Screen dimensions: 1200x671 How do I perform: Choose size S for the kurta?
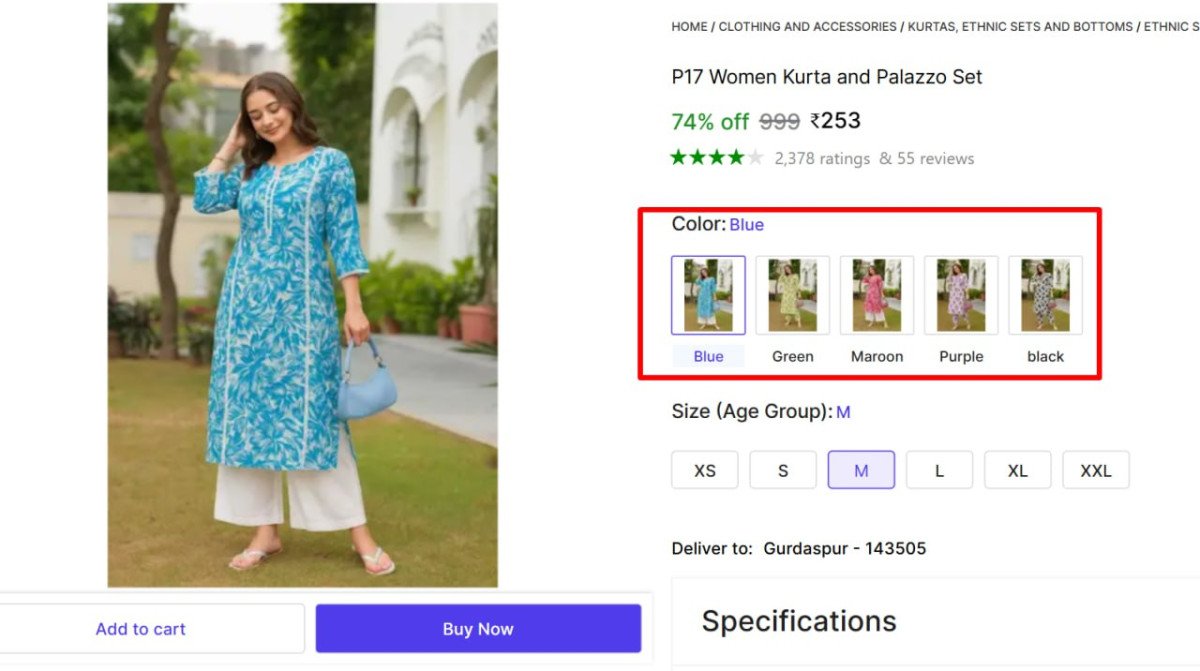782,469
